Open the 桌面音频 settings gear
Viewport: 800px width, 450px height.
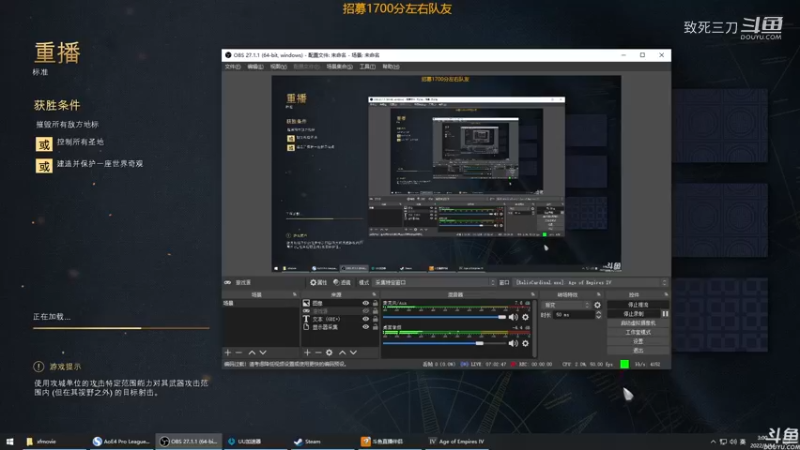pyautogui.click(x=526, y=343)
